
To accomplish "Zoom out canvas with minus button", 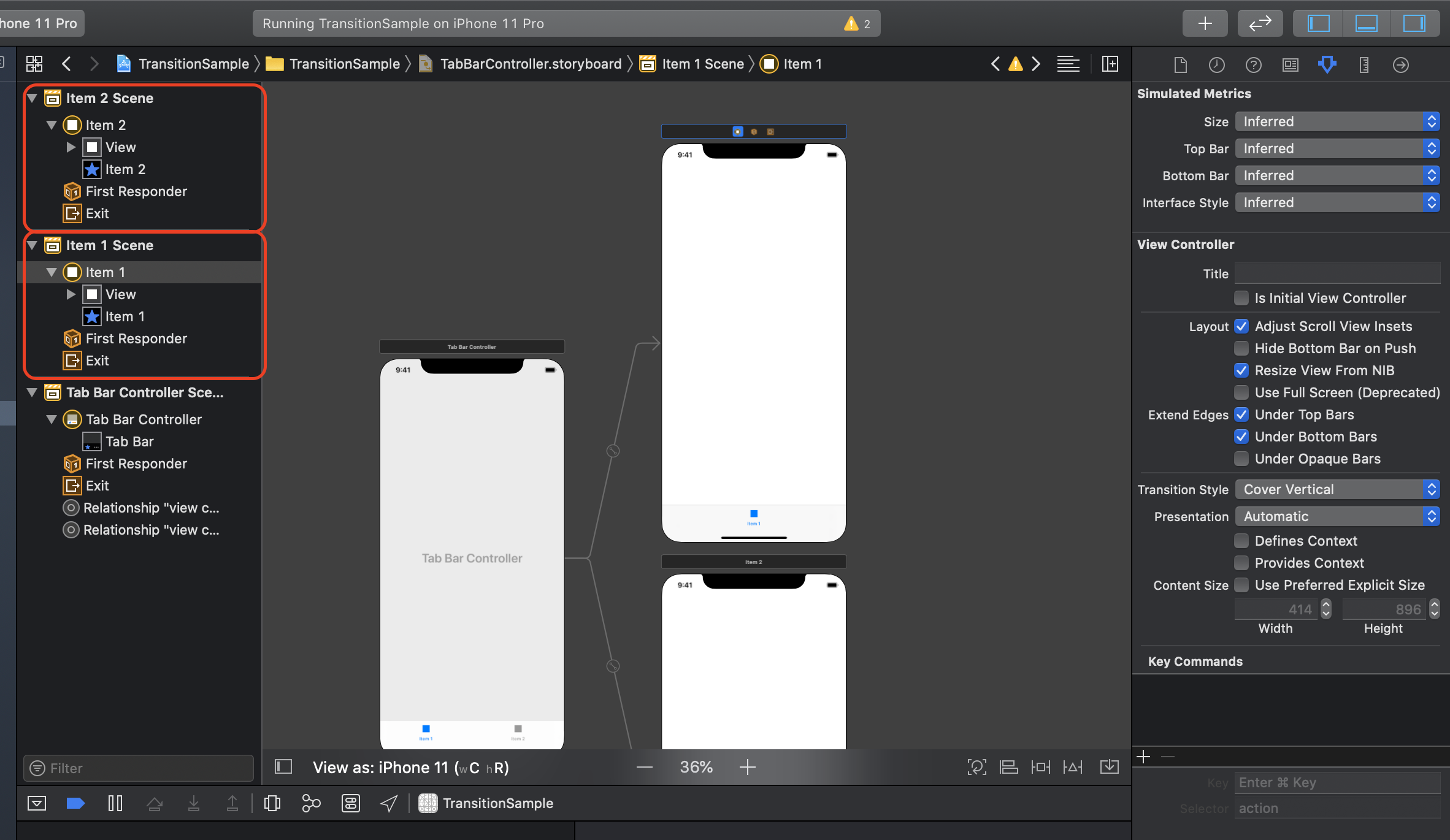I will 644,767.
